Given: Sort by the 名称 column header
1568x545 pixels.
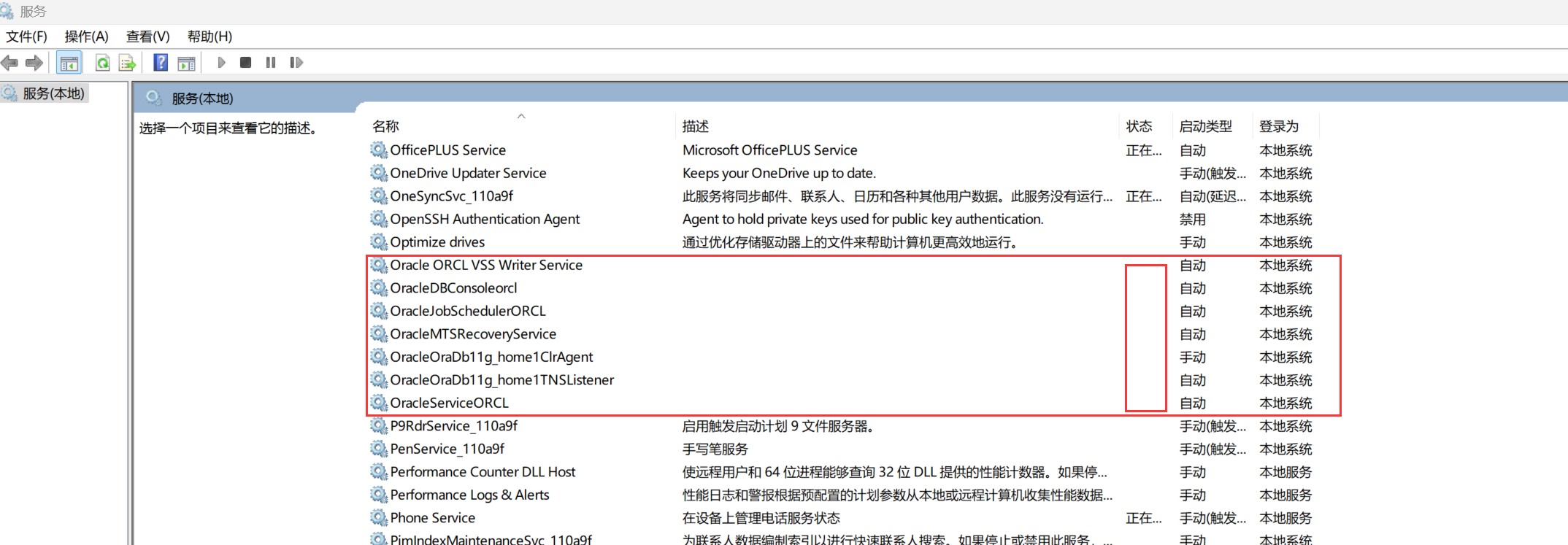Looking at the screenshot, I should 385,126.
